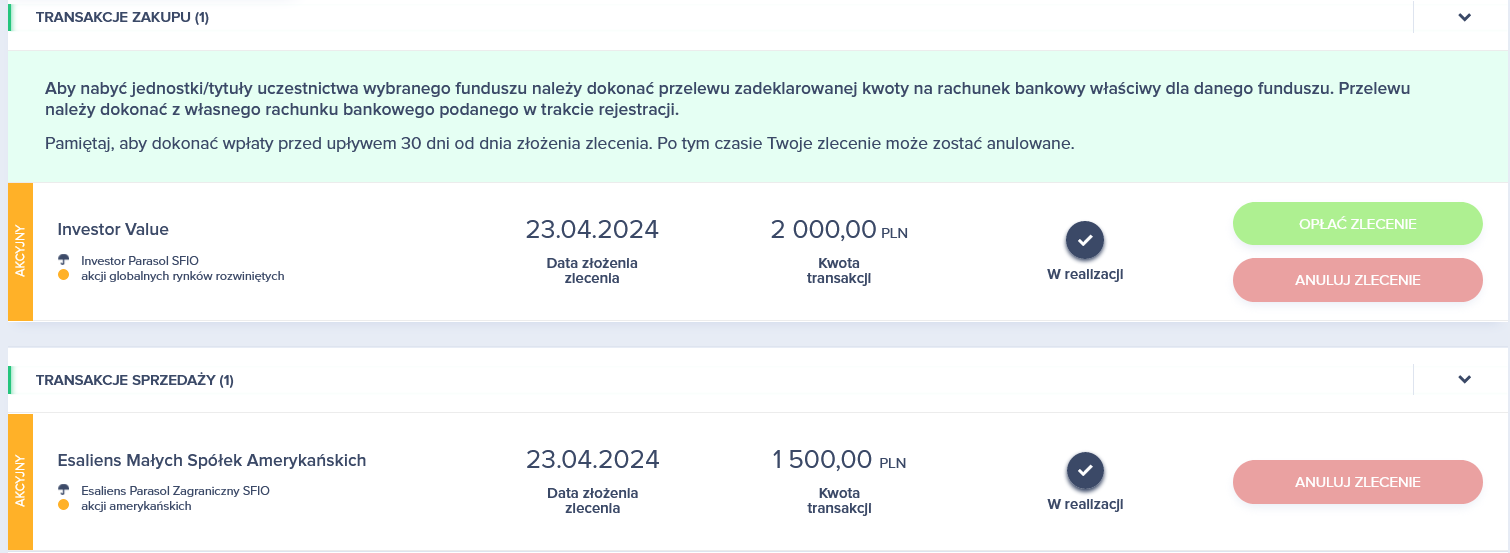This screenshot has height=553, width=1510.
Task: Open Esaliens Małych Spółek Amerykańskich fund
Action: coord(212,461)
